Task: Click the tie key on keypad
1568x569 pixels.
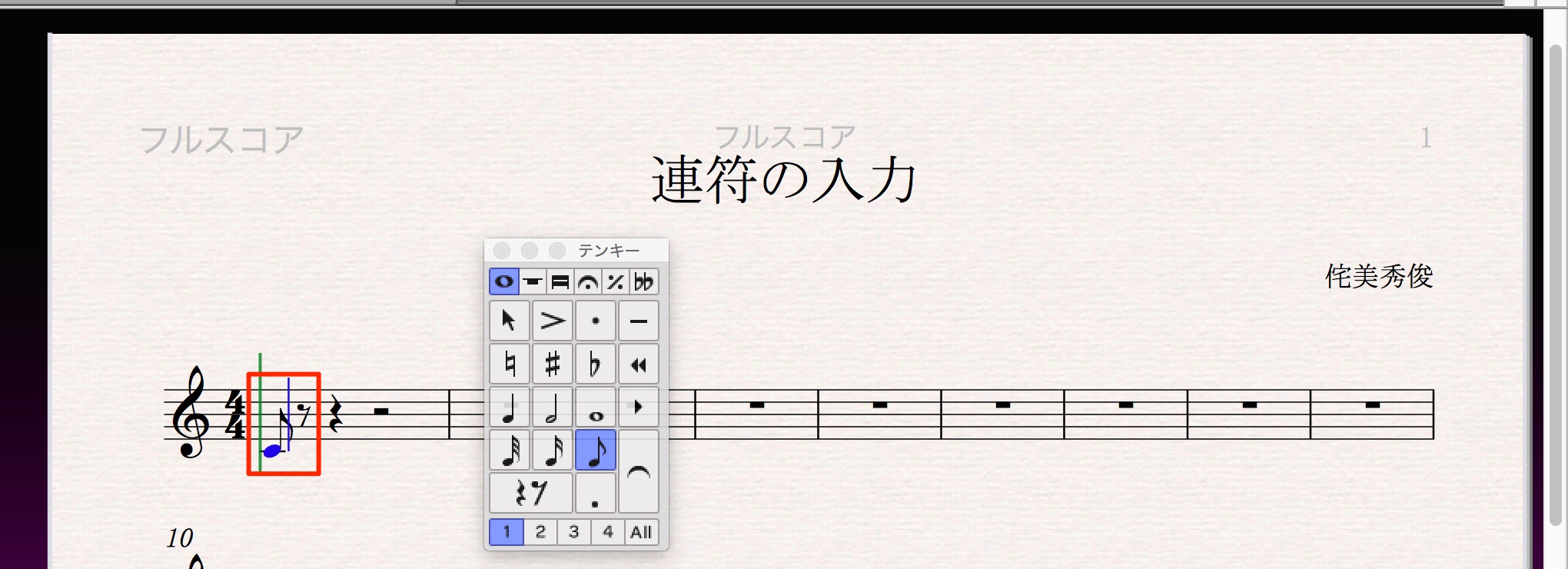Action: coord(639,471)
